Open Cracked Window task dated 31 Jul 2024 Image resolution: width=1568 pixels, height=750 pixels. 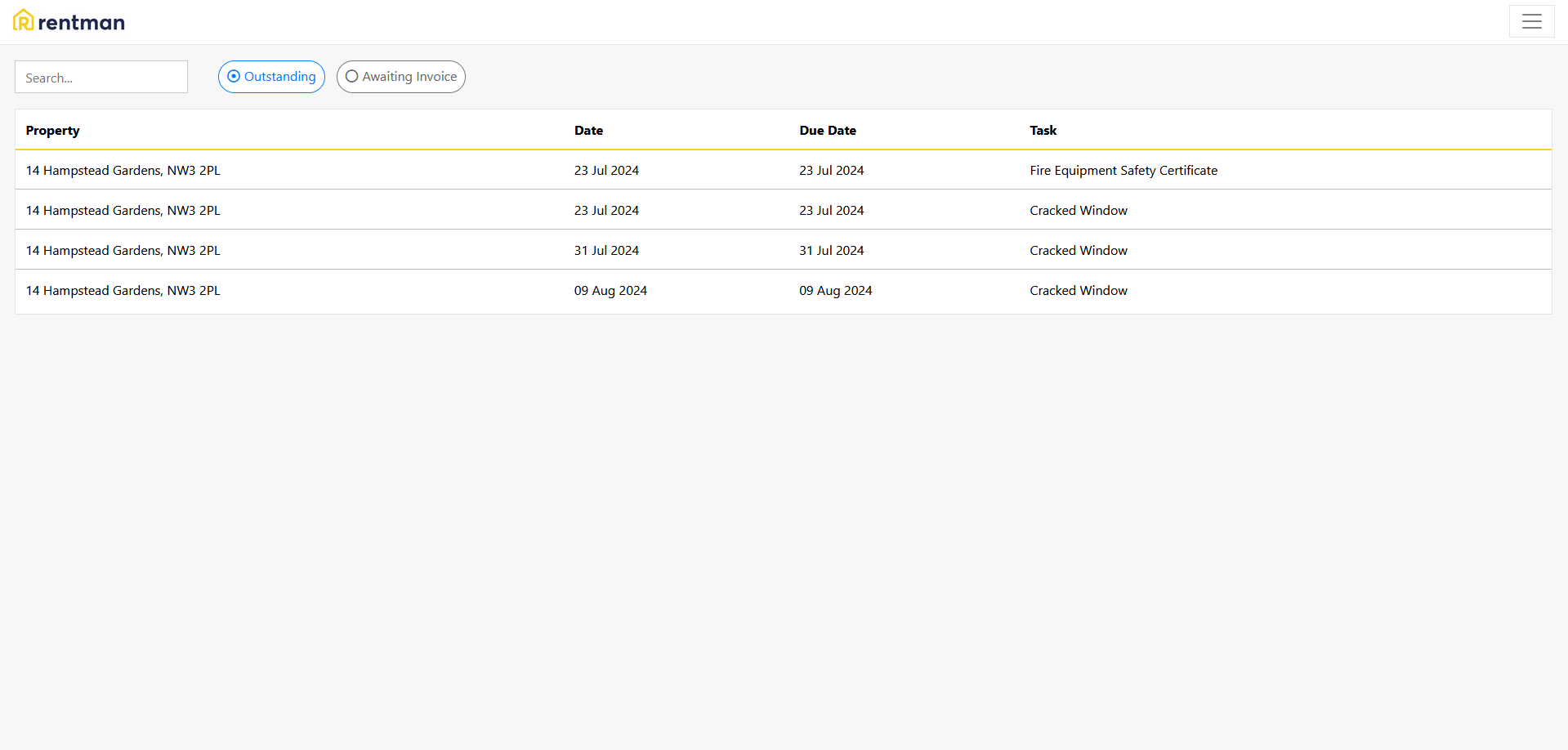[x=1078, y=251]
